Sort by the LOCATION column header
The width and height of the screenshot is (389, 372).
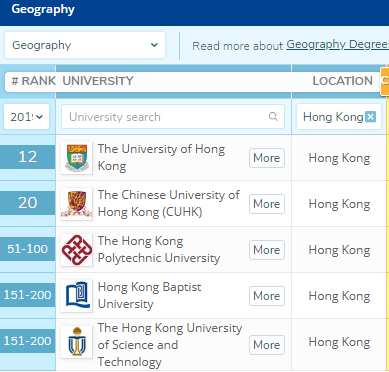coord(342,81)
